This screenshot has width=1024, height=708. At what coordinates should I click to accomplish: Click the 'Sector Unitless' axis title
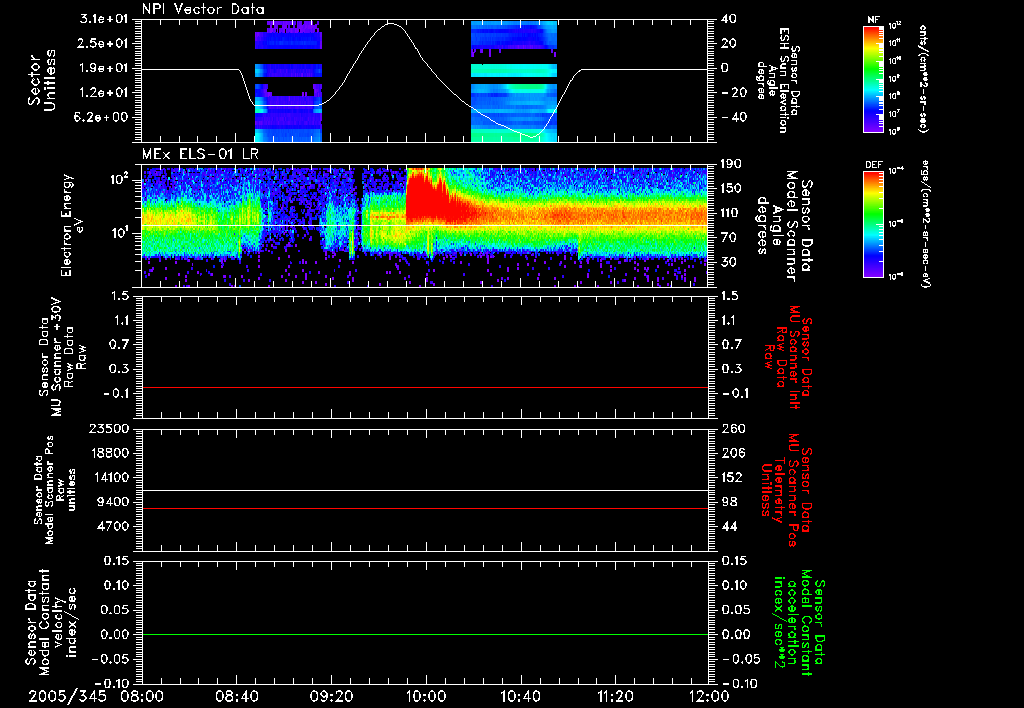(x=42, y=80)
